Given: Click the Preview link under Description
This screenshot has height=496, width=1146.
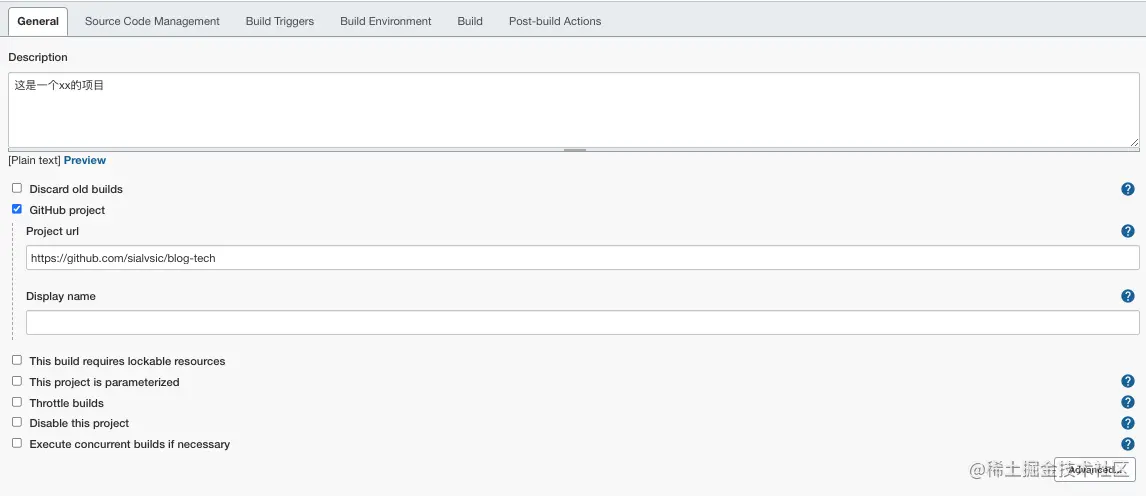Looking at the screenshot, I should [x=85, y=160].
